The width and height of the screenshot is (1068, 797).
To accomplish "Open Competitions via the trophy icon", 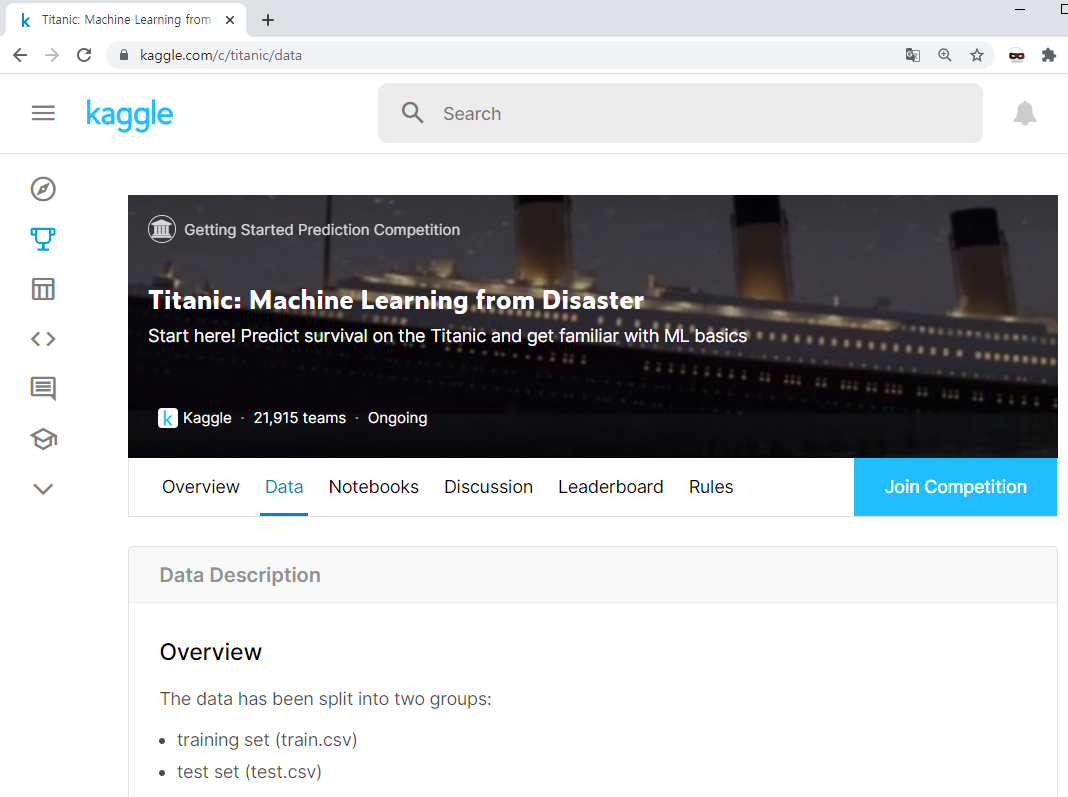I will [x=43, y=239].
